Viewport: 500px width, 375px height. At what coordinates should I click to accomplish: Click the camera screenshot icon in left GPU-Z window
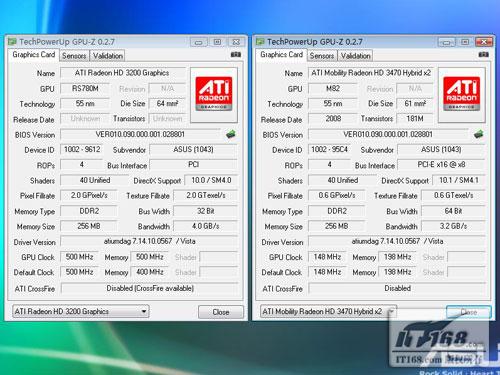click(236, 55)
